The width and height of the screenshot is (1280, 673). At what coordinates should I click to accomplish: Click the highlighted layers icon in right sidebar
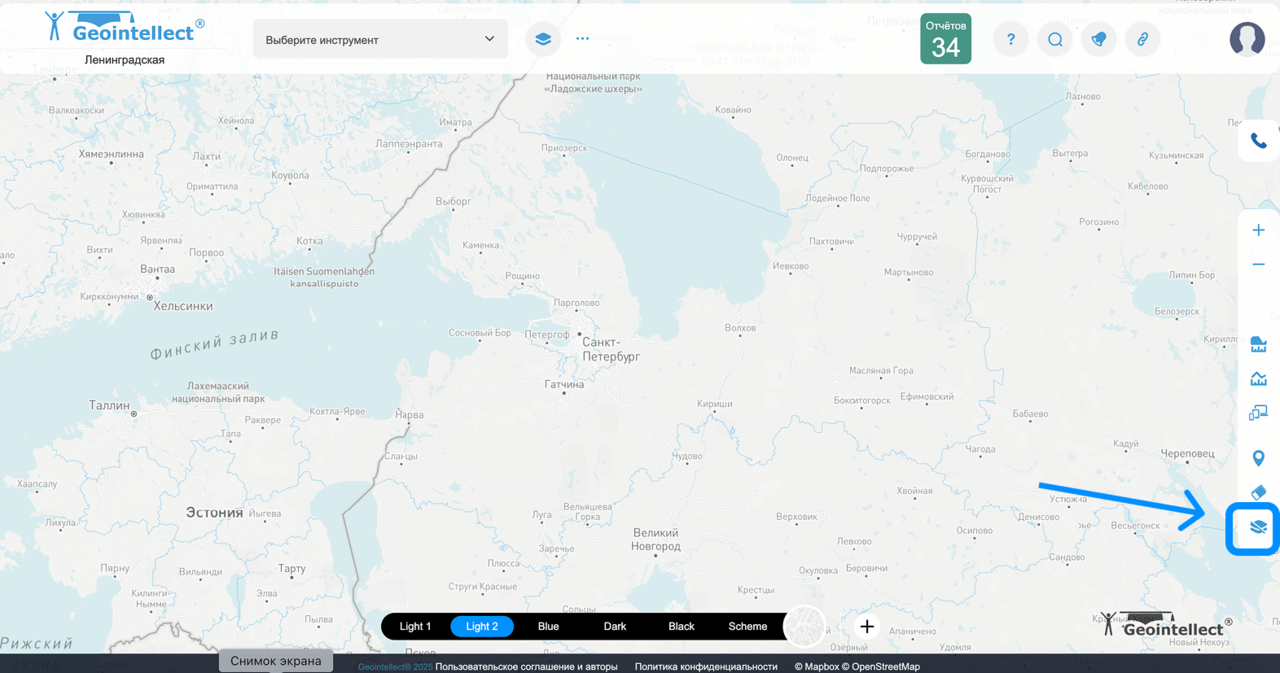tap(1258, 527)
